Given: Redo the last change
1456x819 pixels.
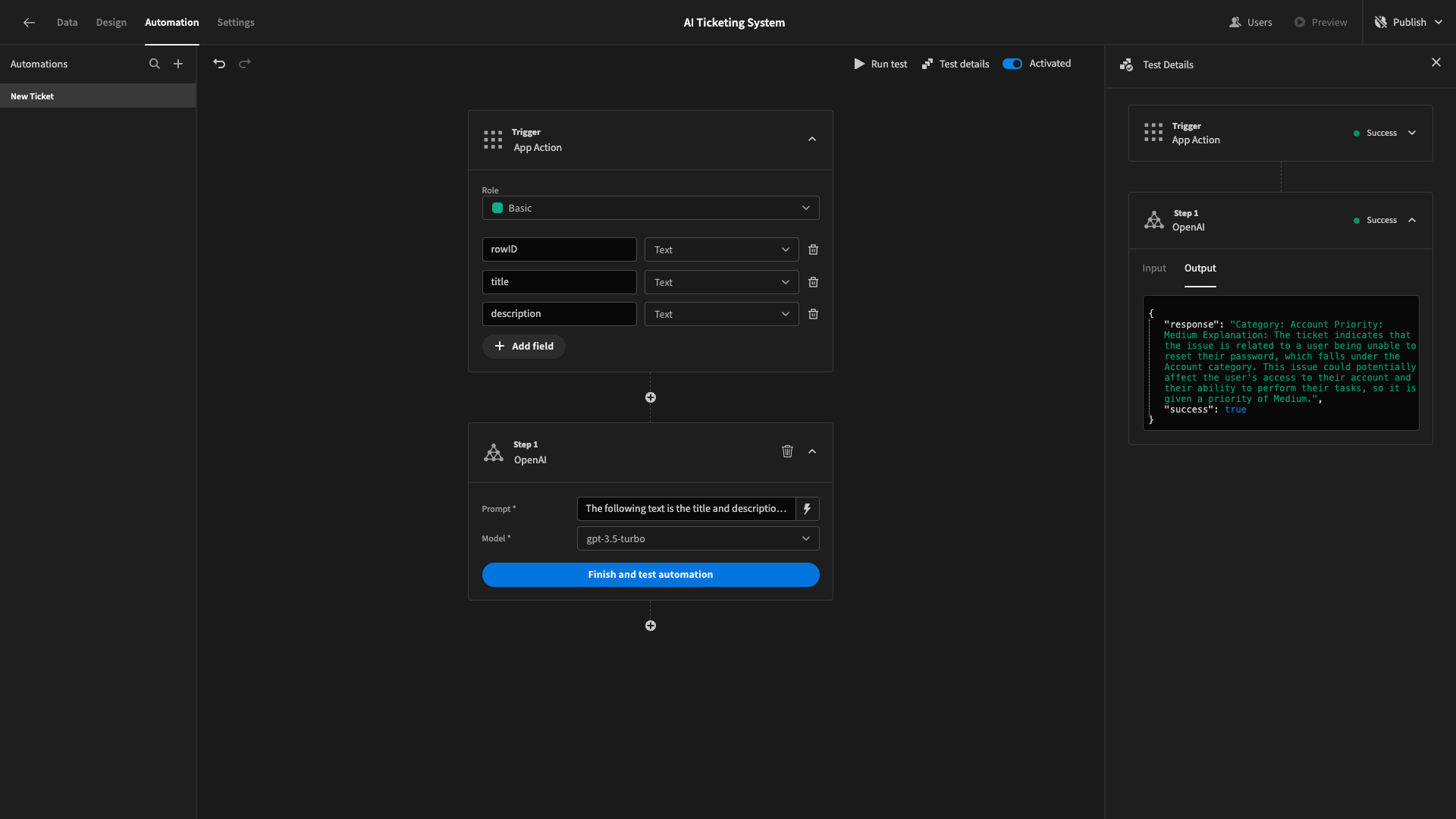Looking at the screenshot, I should point(245,64).
